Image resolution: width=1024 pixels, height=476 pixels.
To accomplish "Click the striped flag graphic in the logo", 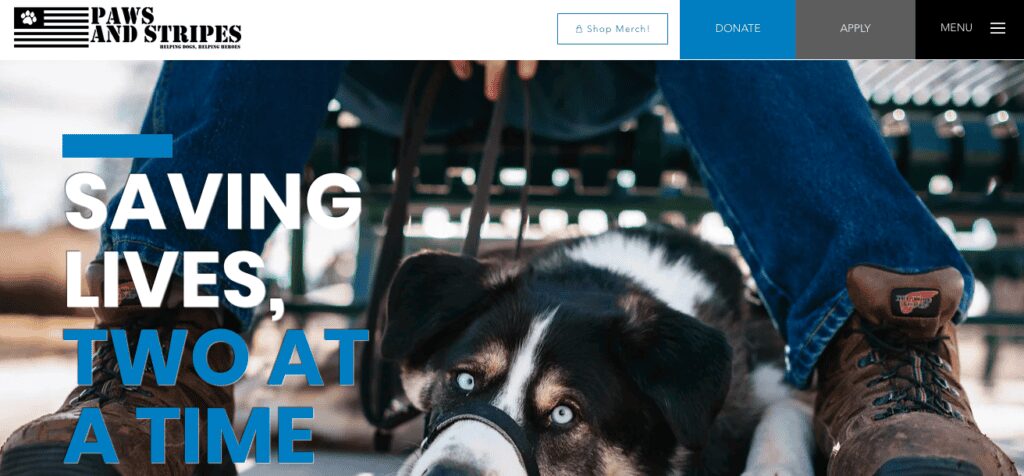I will (51, 27).
